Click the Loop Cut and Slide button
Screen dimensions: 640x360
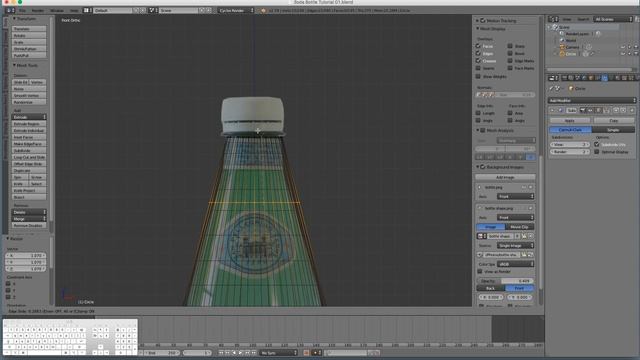pyautogui.click(x=29, y=157)
